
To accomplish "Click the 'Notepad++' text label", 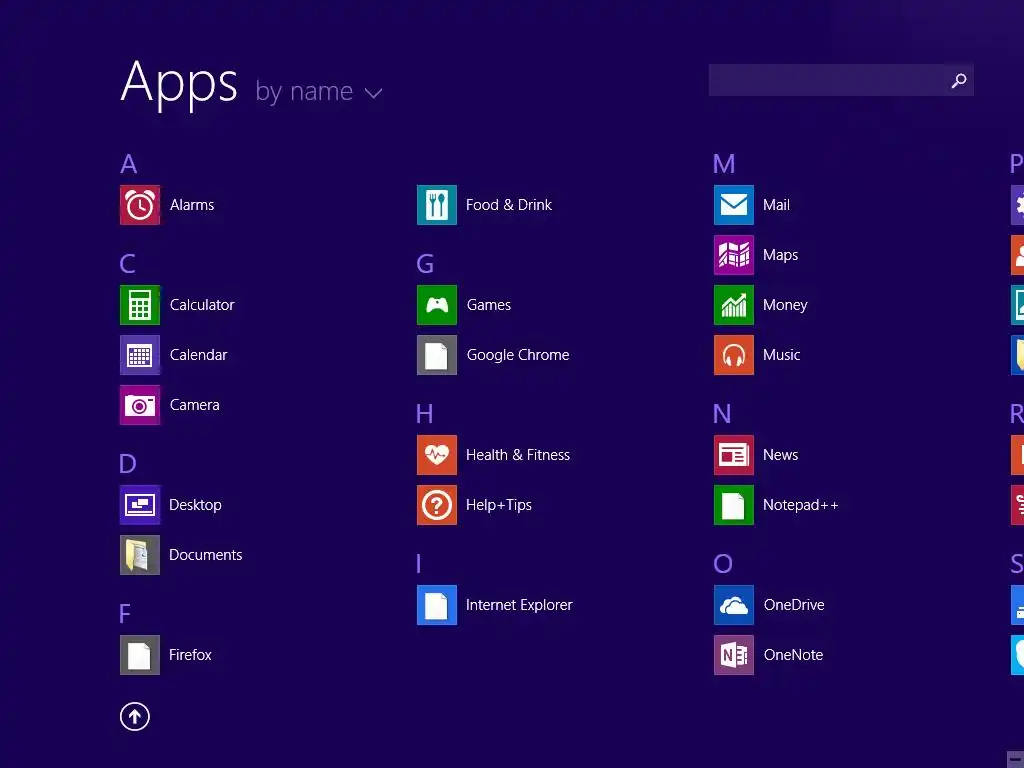I will [x=801, y=505].
